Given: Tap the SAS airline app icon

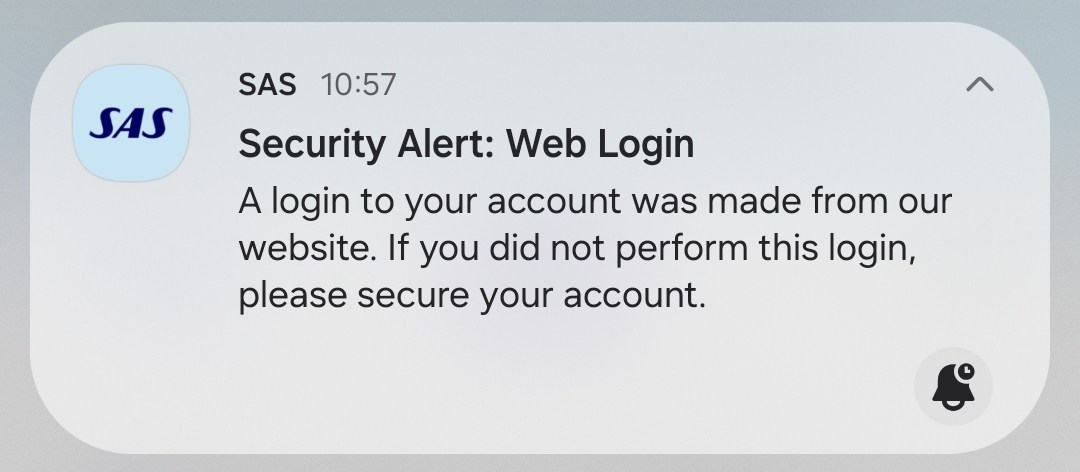Looking at the screenshot, I should point(131,123).
